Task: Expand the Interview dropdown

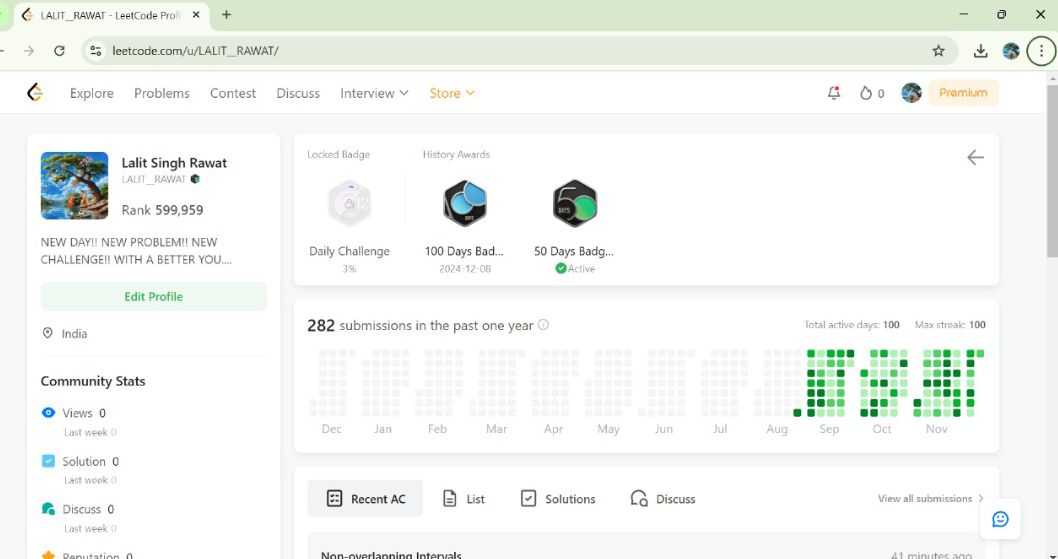Action: [374, 93]
